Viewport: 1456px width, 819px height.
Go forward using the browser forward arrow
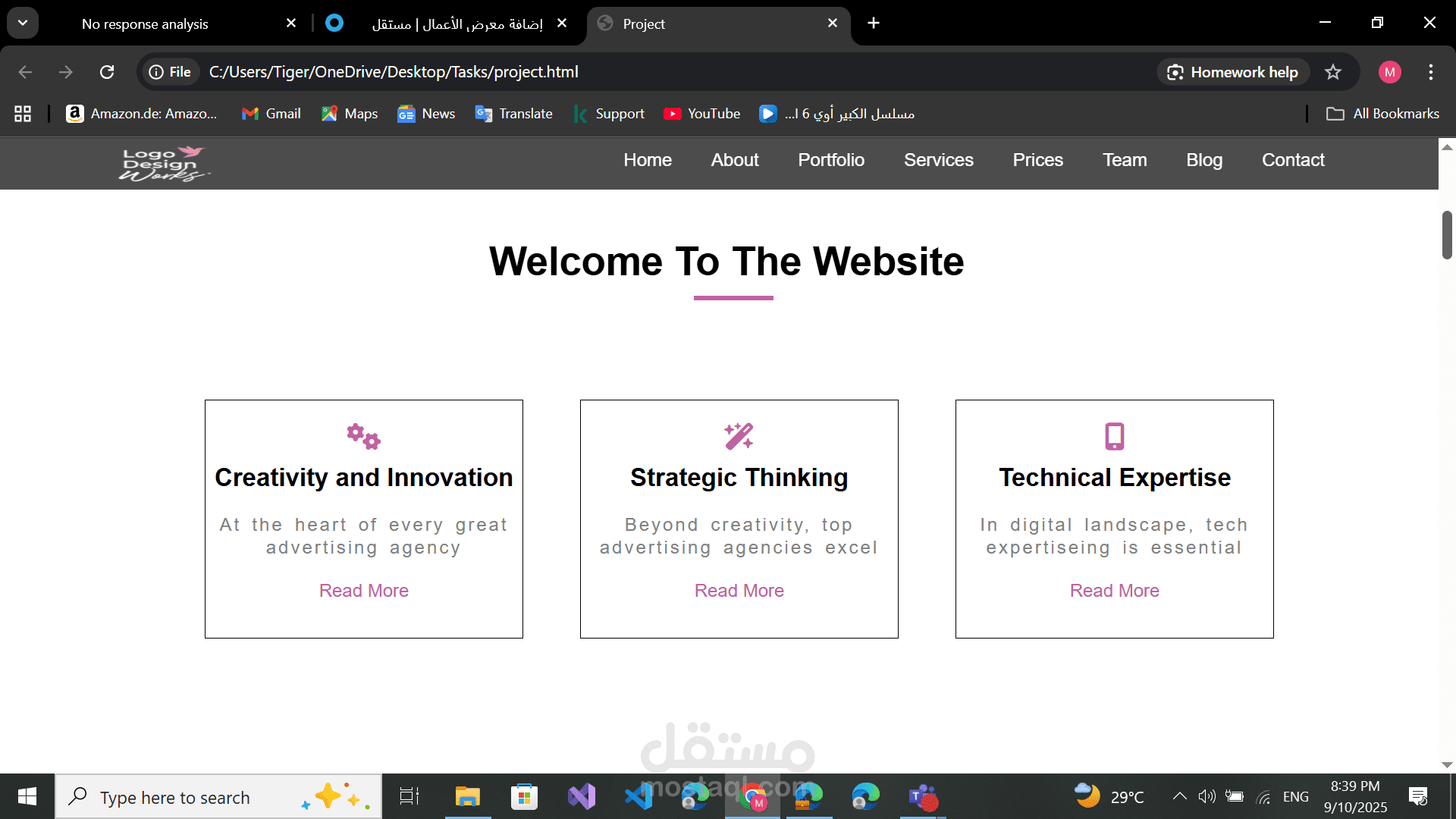[x=66, y=72]
